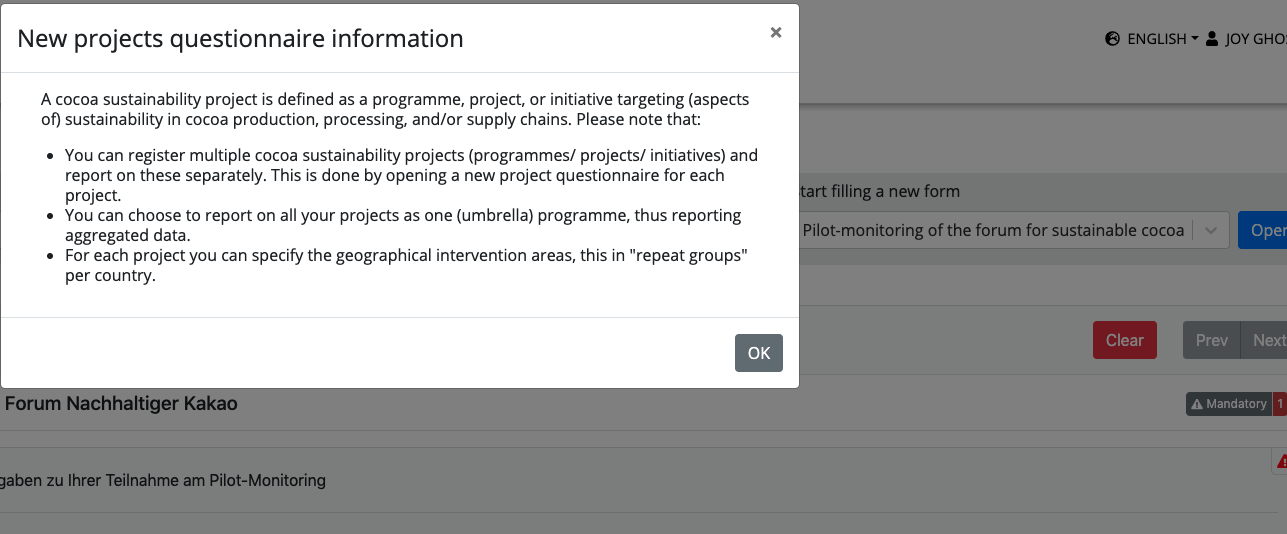The width and height of the screenshot is (1287, 534).
Task: Click the red alert triangle icon on the right edge
Action: [1282, 461]
